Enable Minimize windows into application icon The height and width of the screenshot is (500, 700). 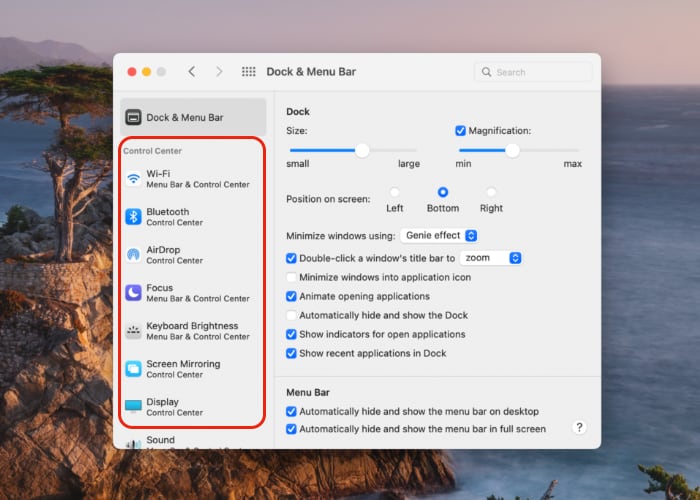(x=291, y=277)
